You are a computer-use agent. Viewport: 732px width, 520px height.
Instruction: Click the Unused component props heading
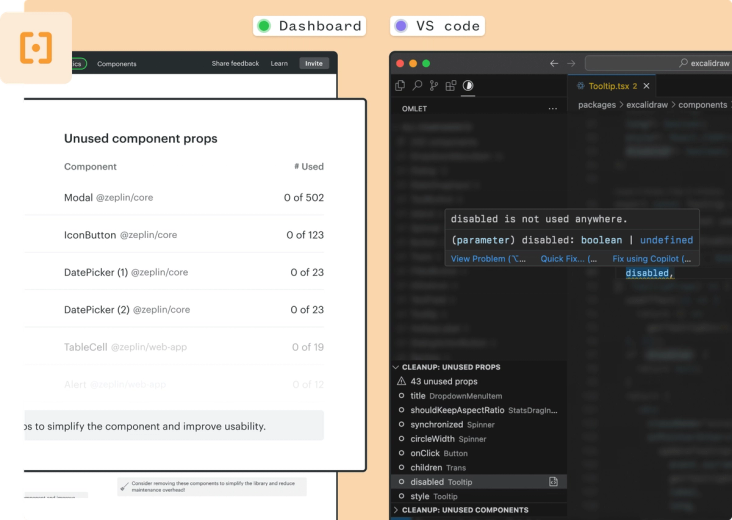tap(141, 139)
